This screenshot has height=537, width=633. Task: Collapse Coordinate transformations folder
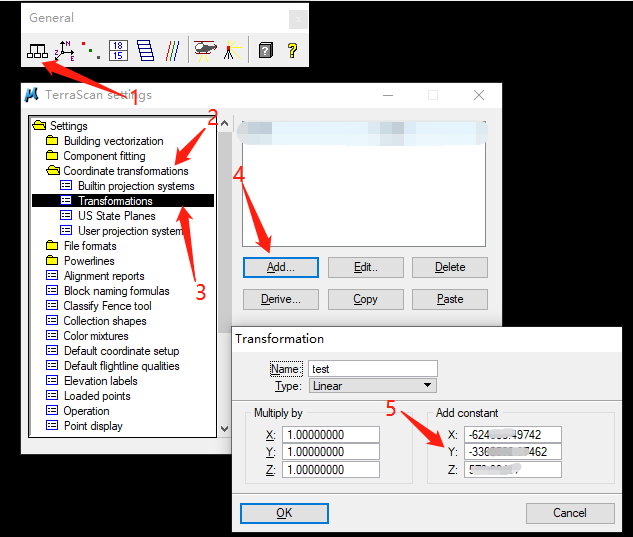point(53,170)
